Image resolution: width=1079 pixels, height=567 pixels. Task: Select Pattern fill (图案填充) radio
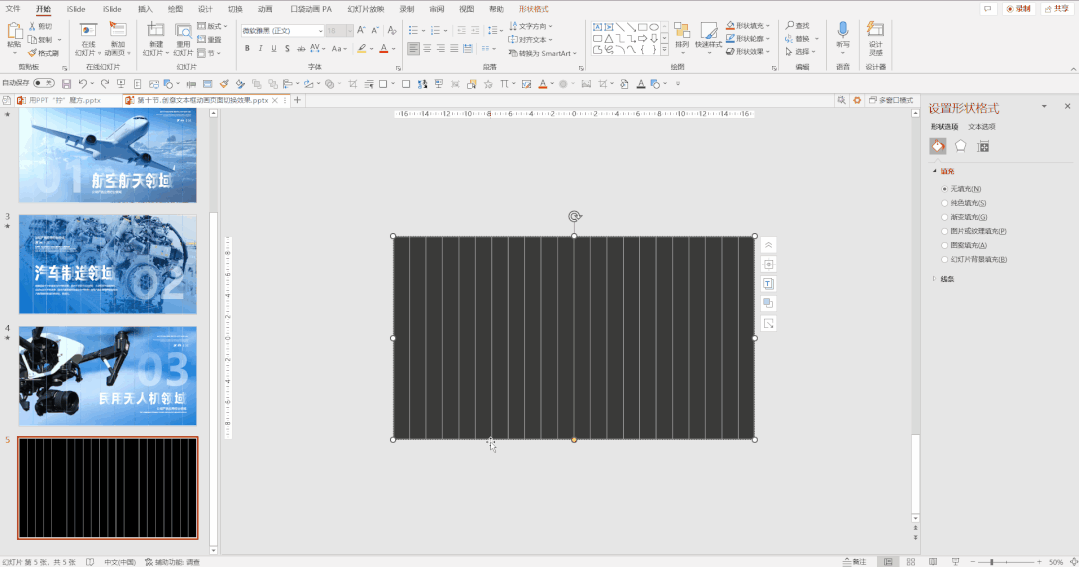tap(945, 245)
